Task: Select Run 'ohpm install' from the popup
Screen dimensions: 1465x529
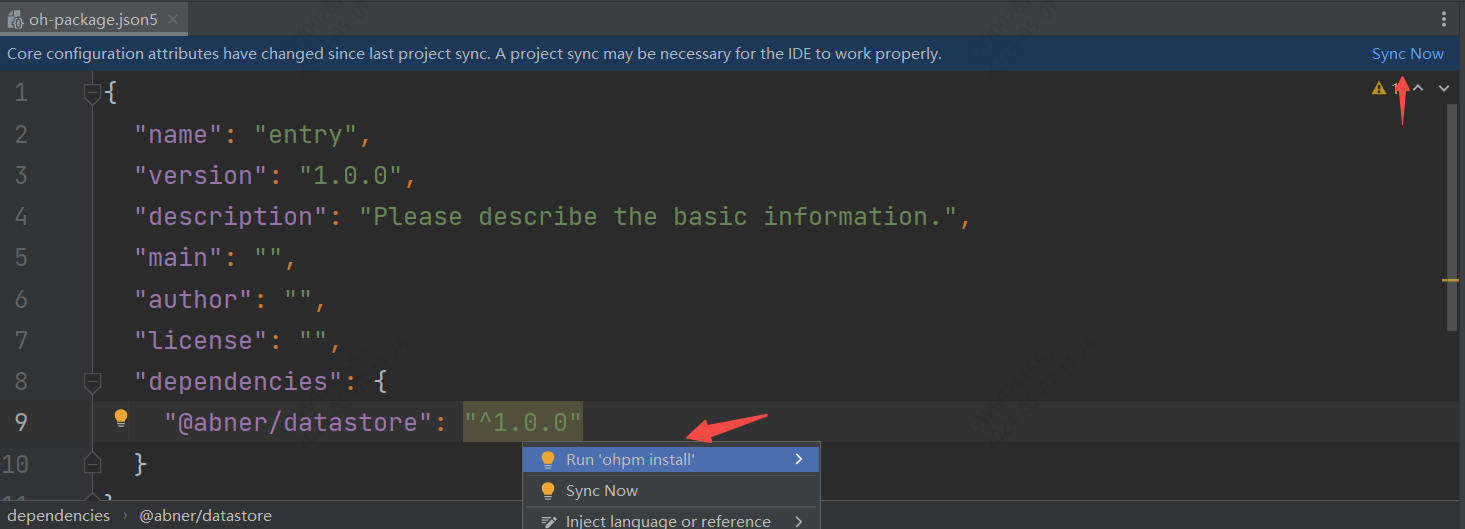Action: pos(630,459)
